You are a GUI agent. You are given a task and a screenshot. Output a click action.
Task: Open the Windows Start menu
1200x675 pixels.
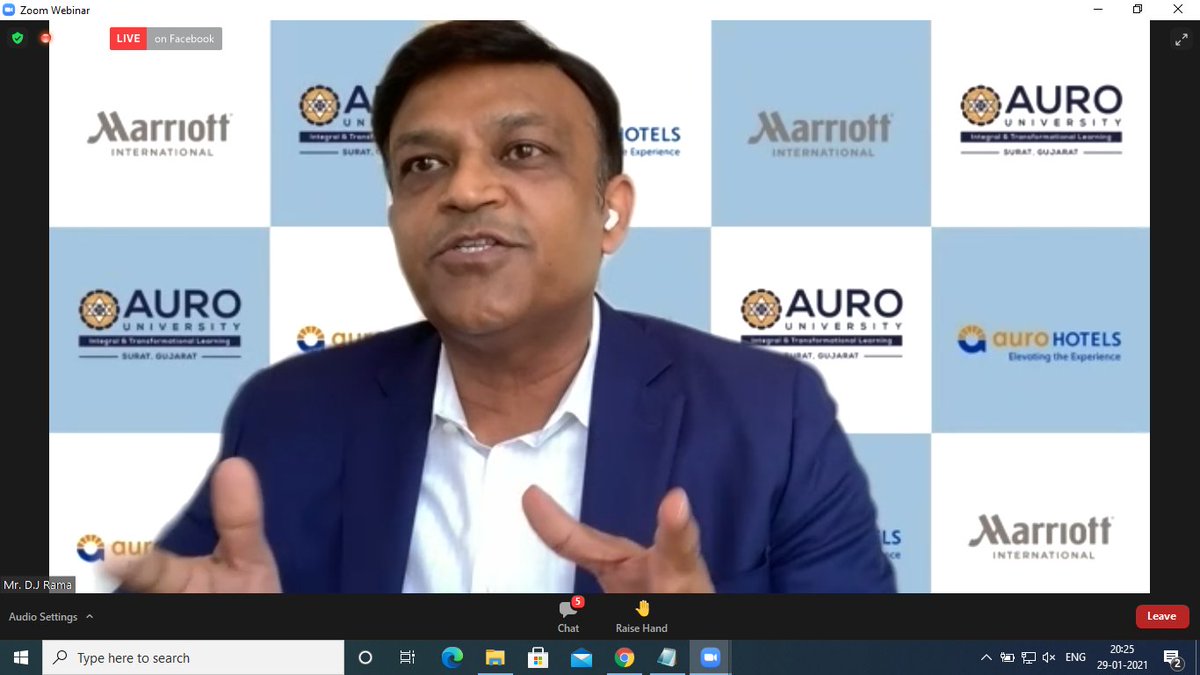22,657
